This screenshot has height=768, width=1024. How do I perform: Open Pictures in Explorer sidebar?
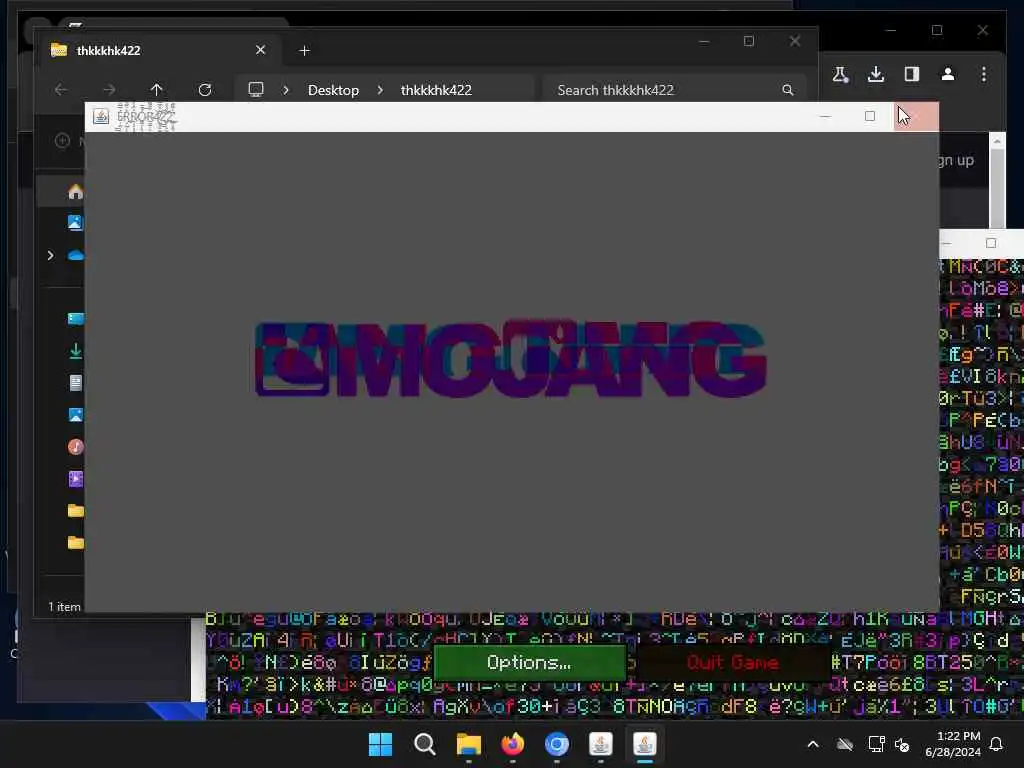click(76, 415)
